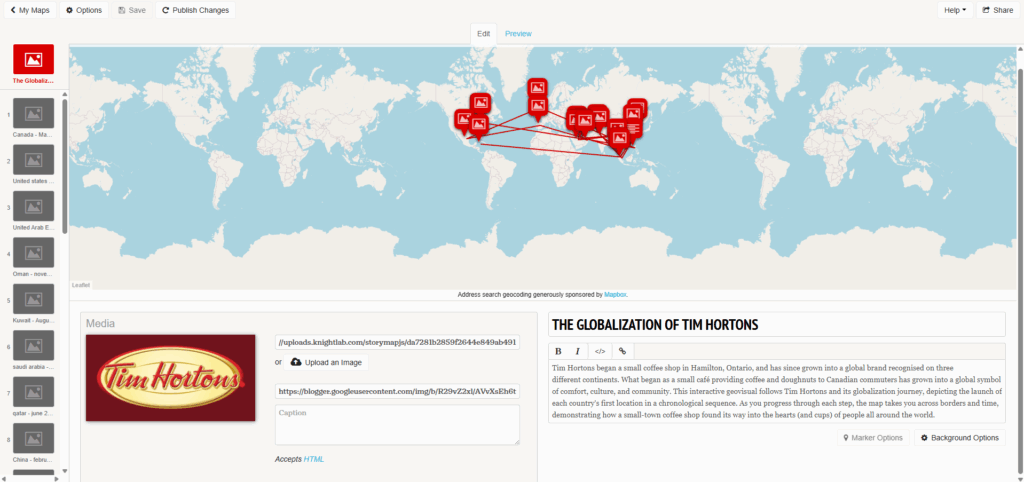Screen dimensions: 1024x482
Task: Switch to HTML source code view
Action: click(x=600, y=351)
